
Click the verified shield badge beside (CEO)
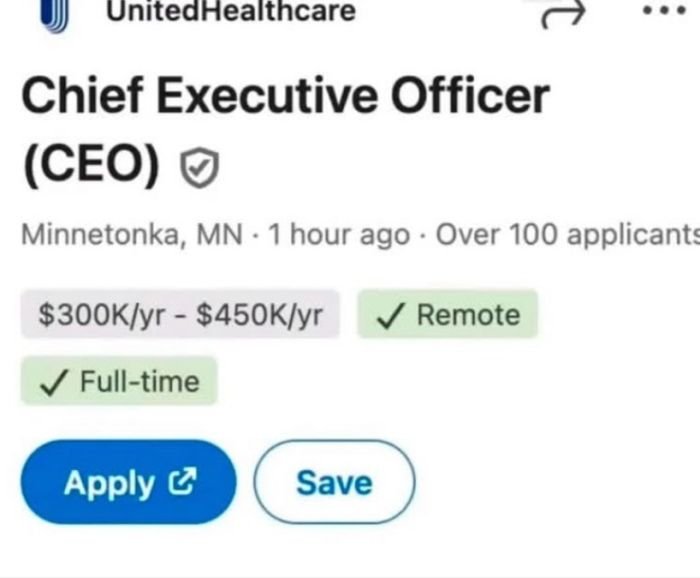[200, 168]
